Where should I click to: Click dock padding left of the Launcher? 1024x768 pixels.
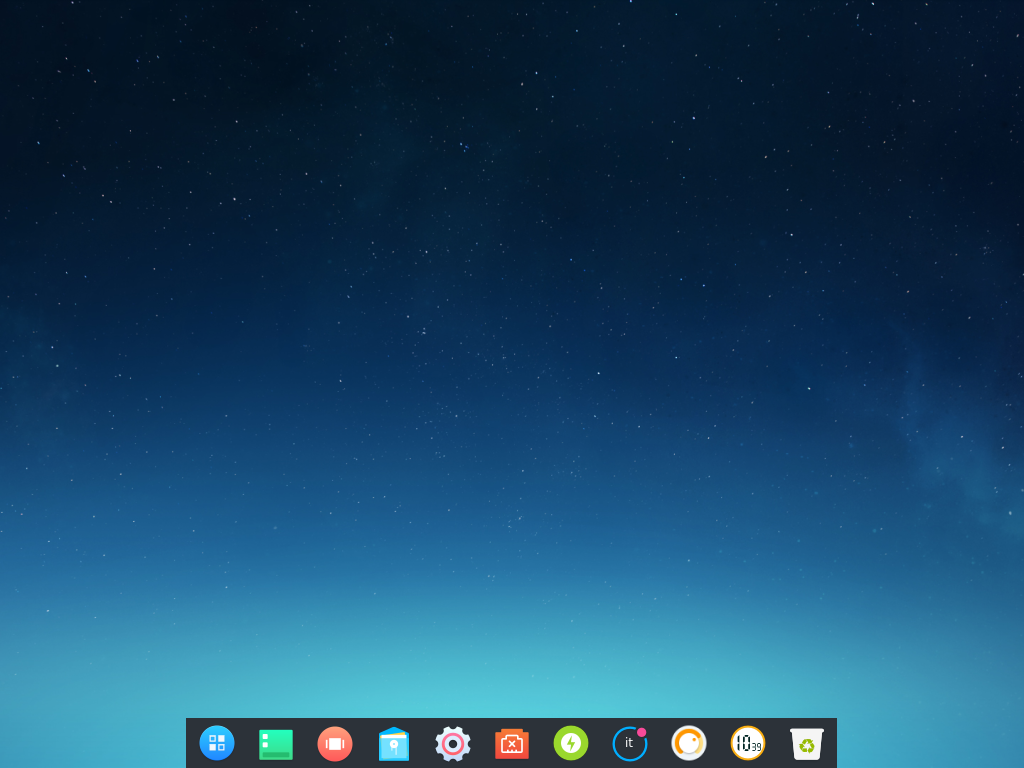(192, 744)
